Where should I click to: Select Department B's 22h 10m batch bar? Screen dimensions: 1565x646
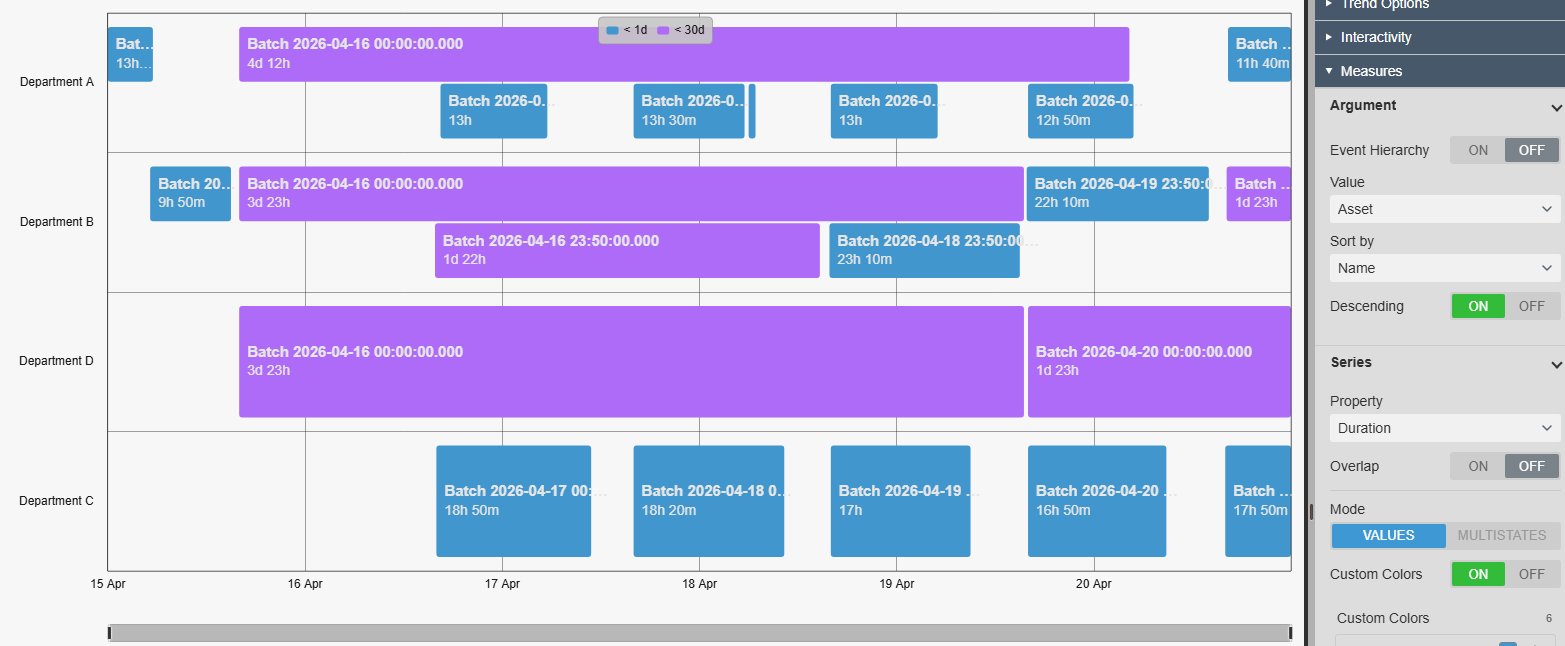[1118, 194]
